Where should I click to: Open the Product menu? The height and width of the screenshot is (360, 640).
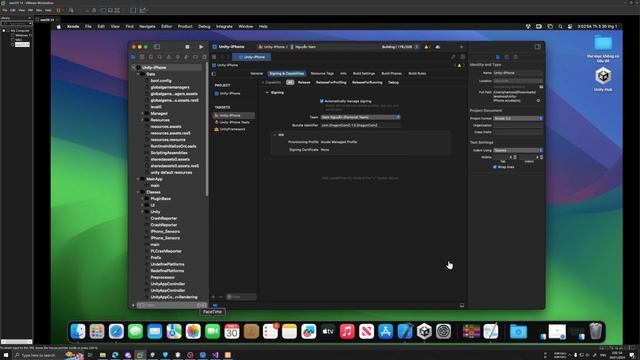(x=185, y=27)
